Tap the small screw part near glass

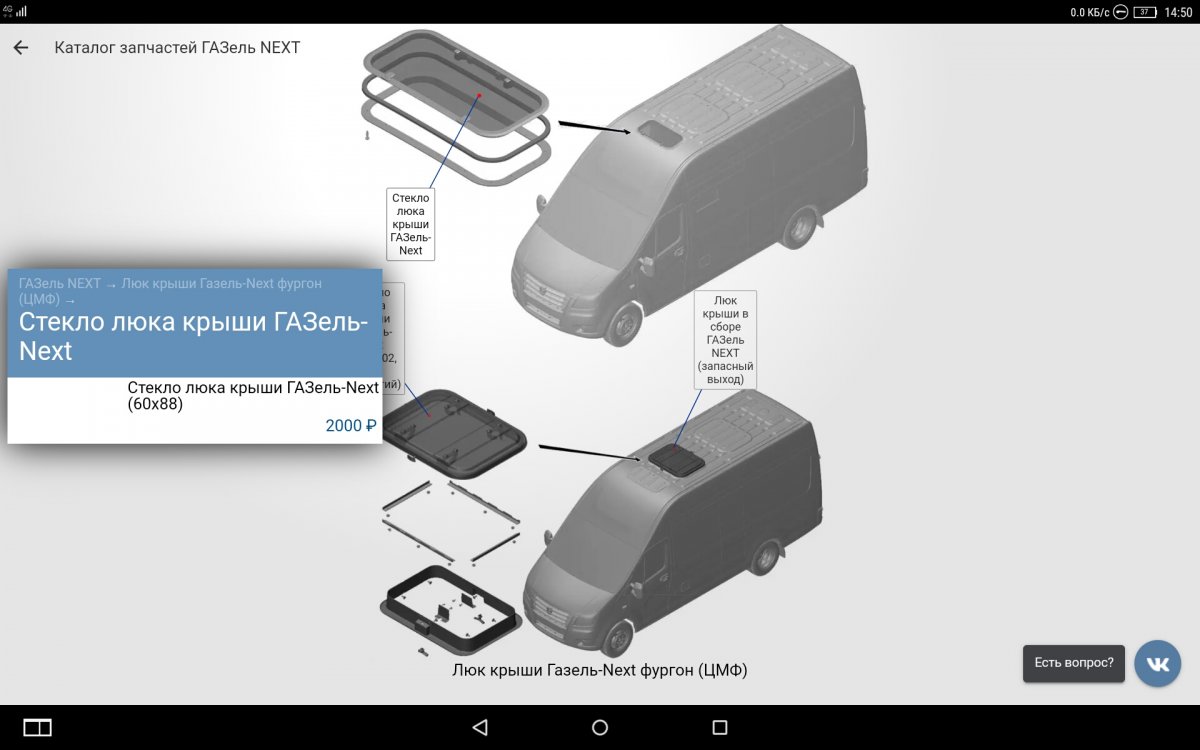(367, 133)
